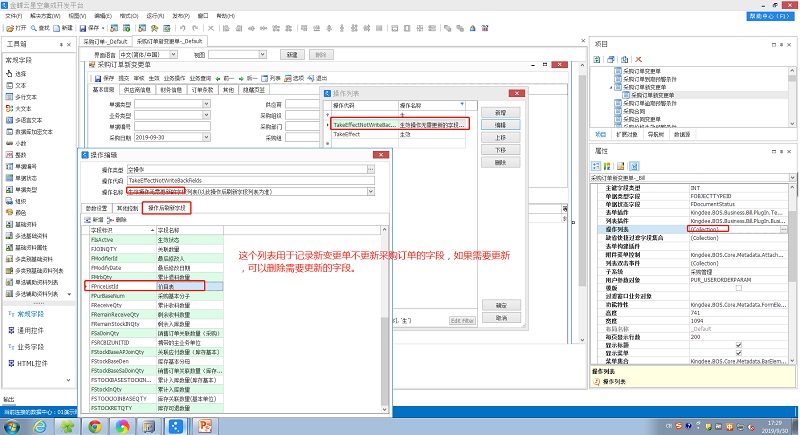The height and width of the screenshot is (435, 800).
Task: Toggle the 显示标题 checkbox in properties
Action: [x=738, y=343]
